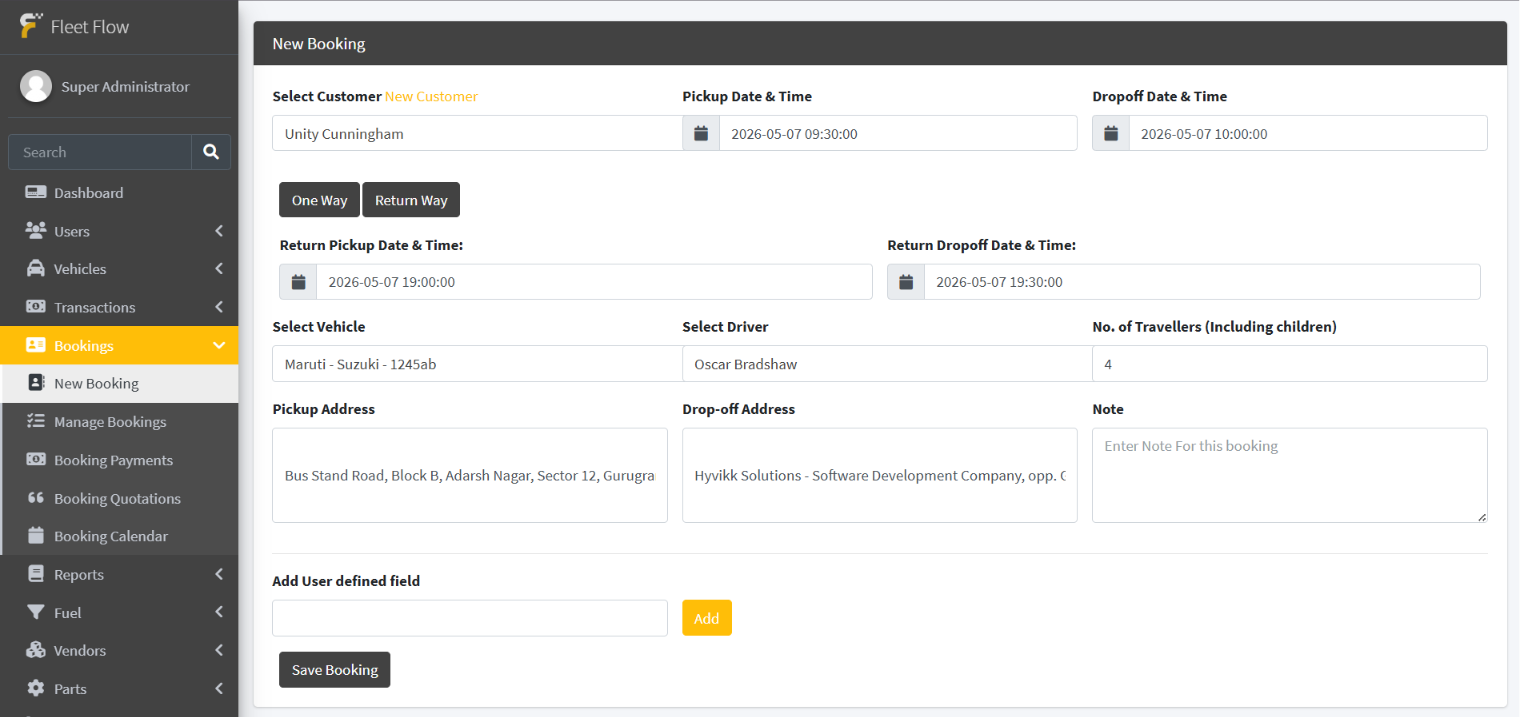Click the sidebar search magnifier button
1520x717 pixels.
(x=211, y=152)
